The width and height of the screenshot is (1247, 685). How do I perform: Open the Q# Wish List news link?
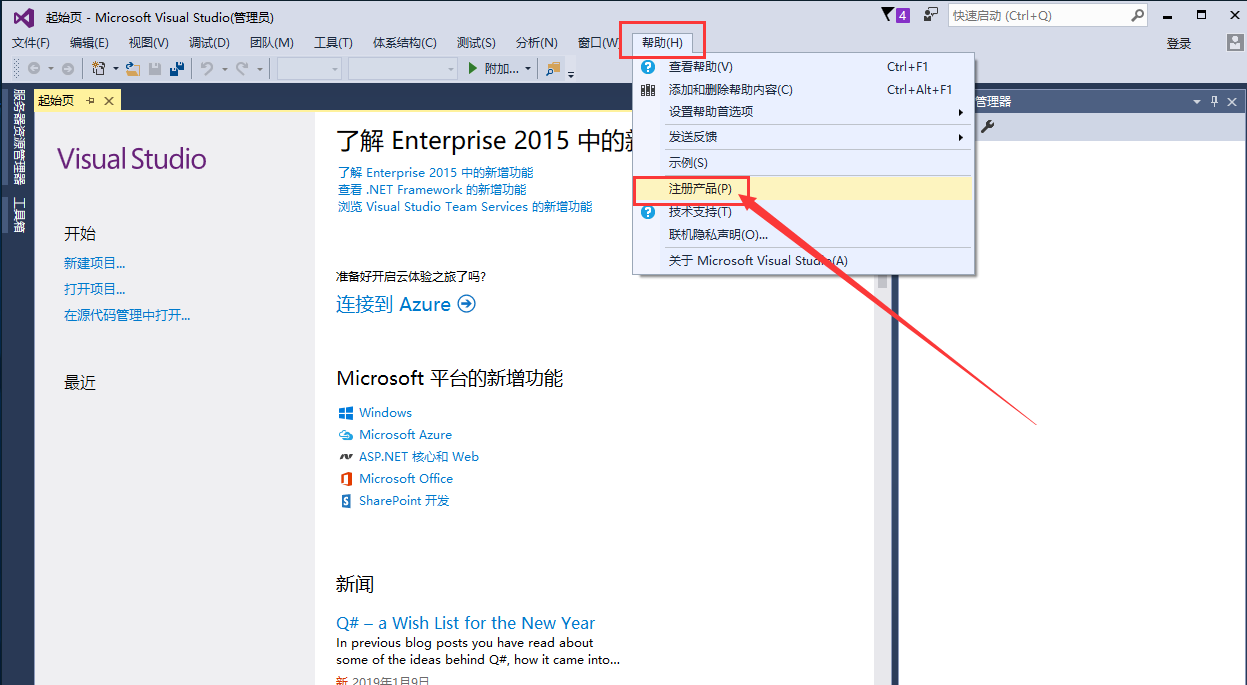(466, 623)
